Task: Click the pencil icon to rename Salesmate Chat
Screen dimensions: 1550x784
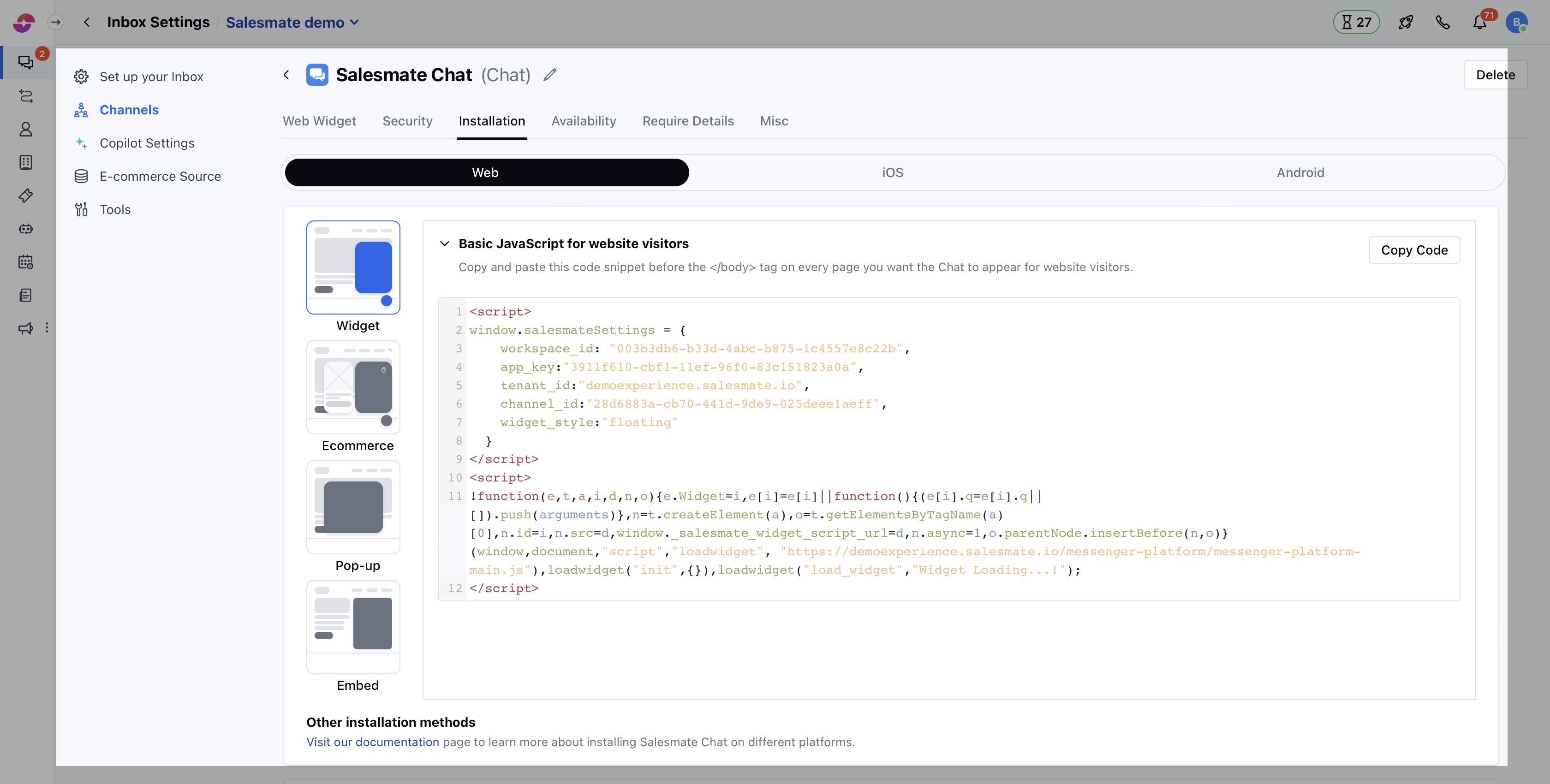Action: pyautogui.click(x=549, y=75)
